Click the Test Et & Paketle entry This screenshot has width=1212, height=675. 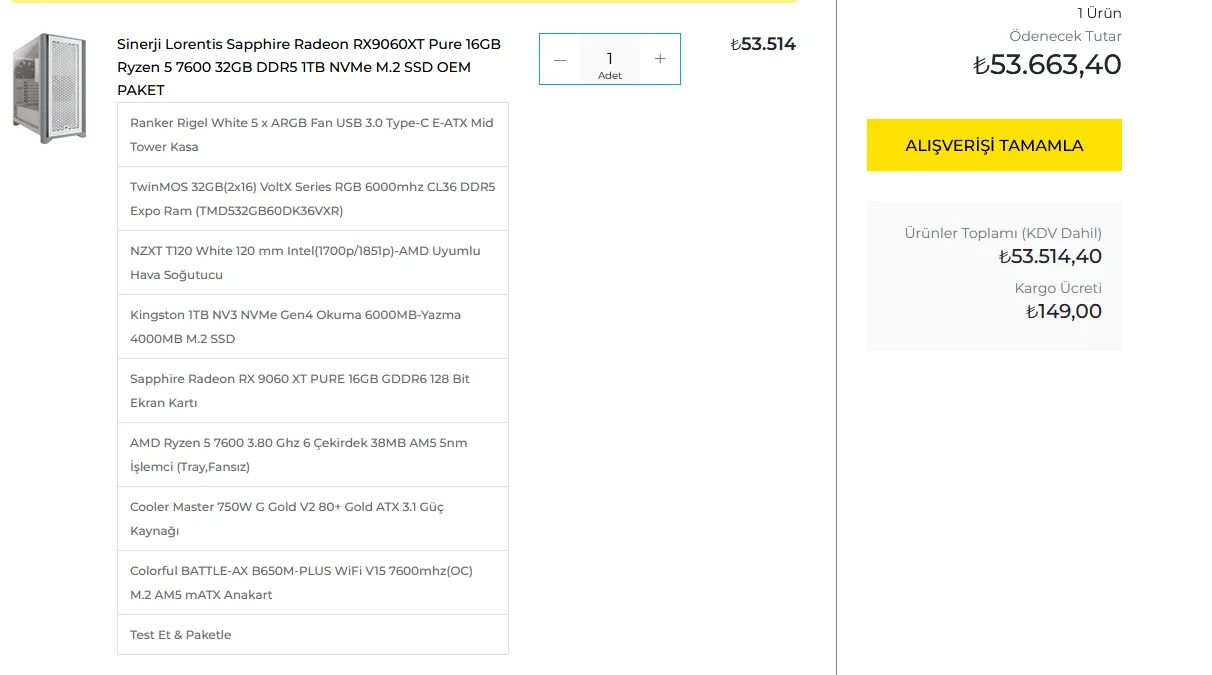point(312,634)
